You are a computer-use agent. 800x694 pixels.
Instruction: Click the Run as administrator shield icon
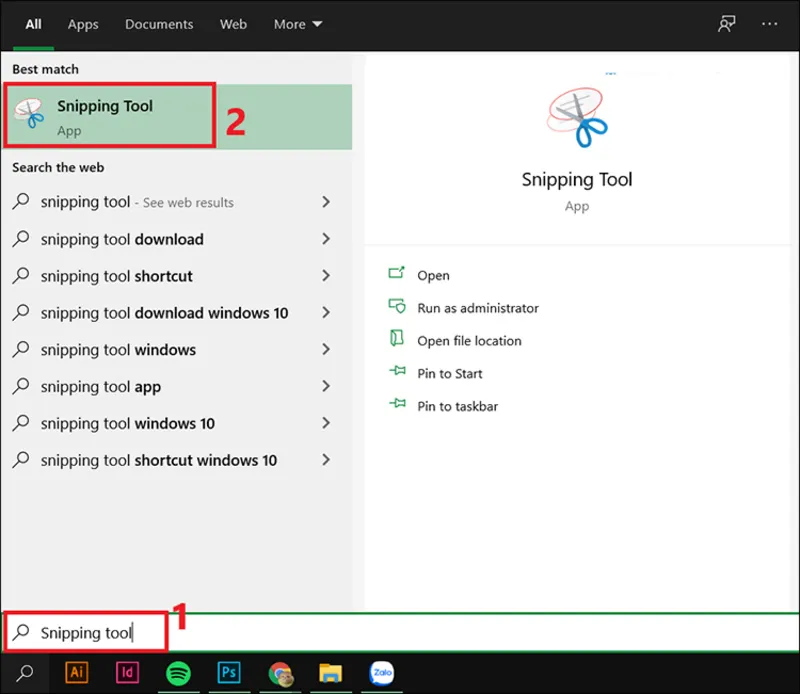coord(396,306)
